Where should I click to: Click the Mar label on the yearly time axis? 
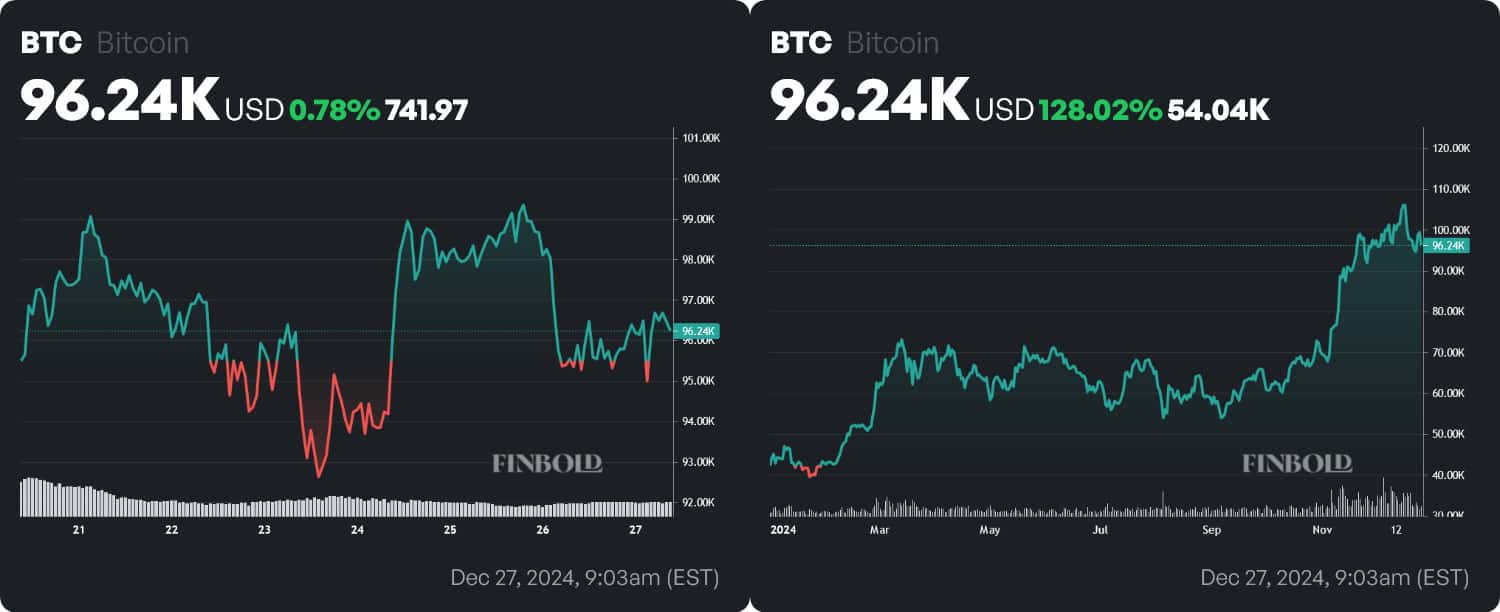(x=879, y=529)
